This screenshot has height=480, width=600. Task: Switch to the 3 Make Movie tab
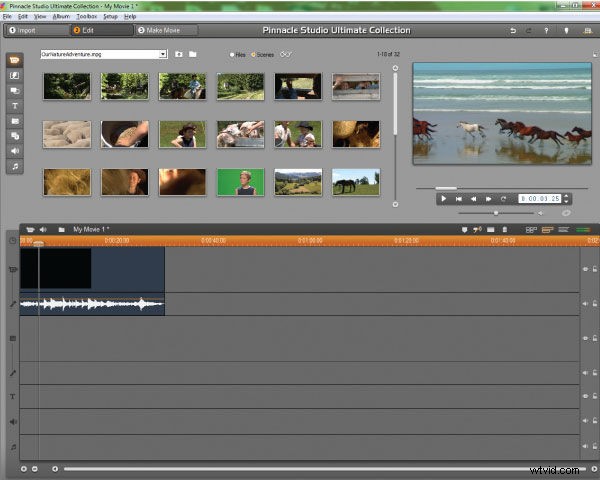tap(166, 30)
